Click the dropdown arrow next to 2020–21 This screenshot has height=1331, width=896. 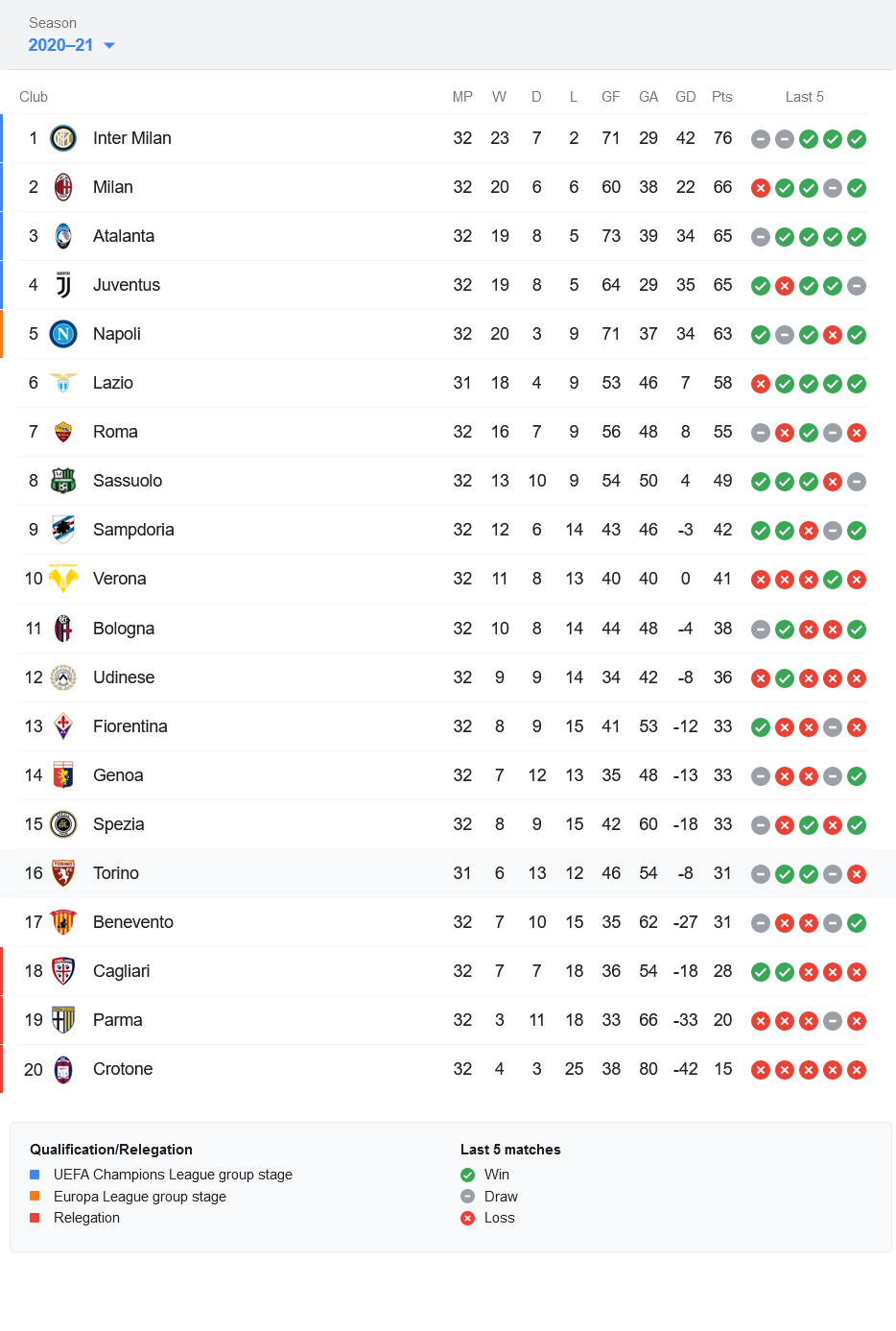[x=109, y=45]
